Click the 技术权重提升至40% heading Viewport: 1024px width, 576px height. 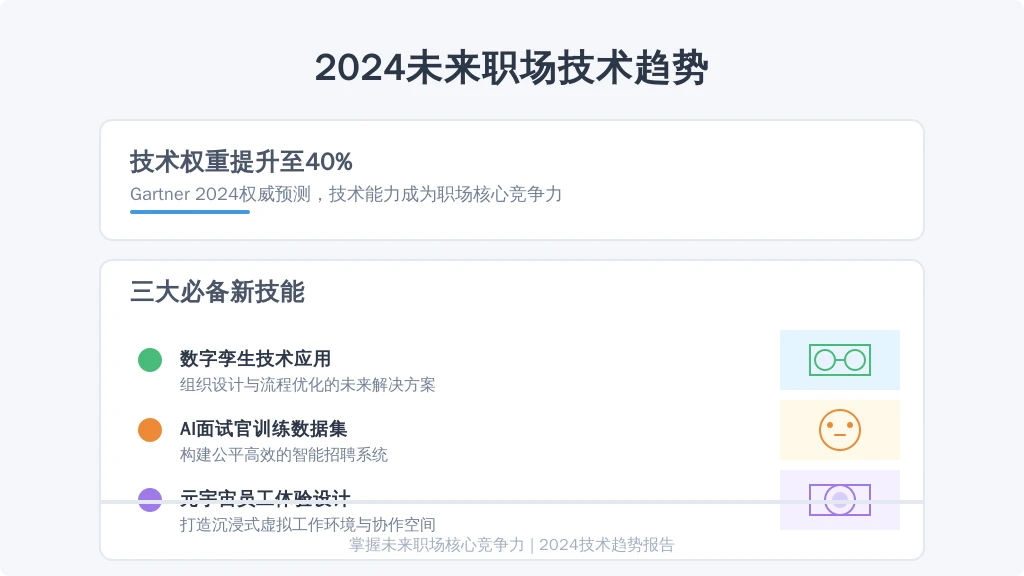(241, 161)
